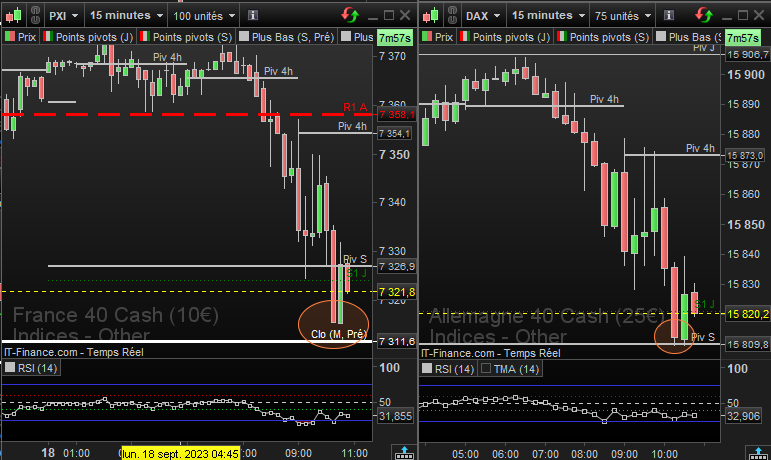The image size is (771, 460).
Task: Open the info icon in PXI window
Action: point(253,15)
